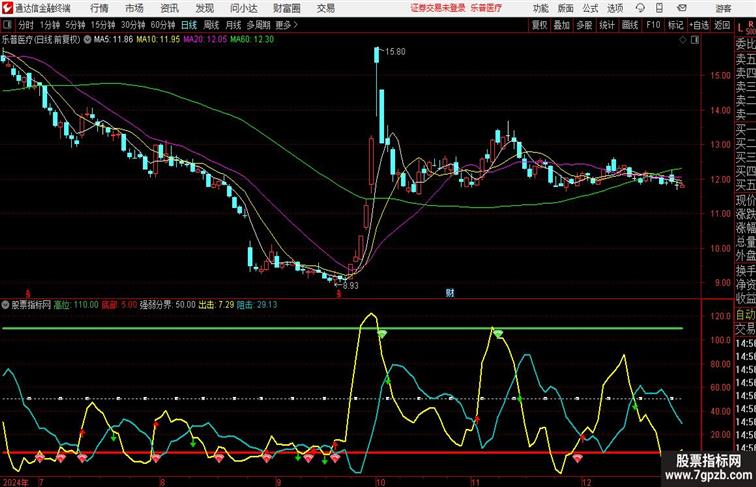756x487 pixels.
Task: Click the 8.93 low price label
Action: point(351,285)
